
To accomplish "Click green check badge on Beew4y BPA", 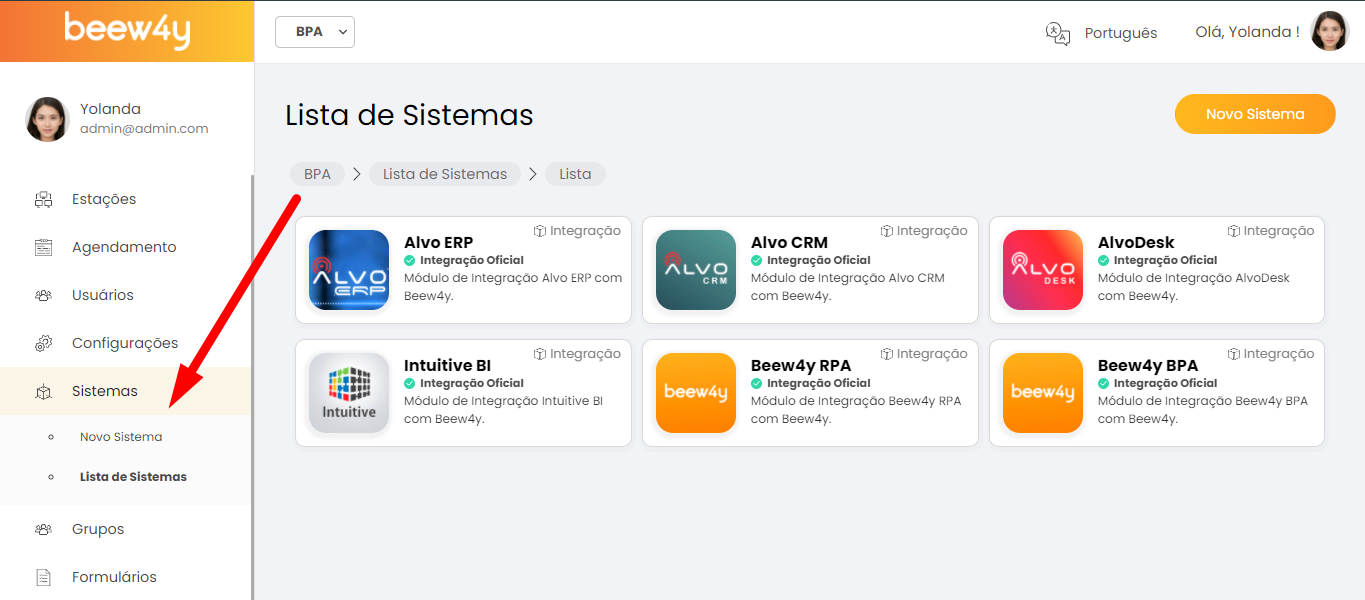I will [x=1103, y=383].
